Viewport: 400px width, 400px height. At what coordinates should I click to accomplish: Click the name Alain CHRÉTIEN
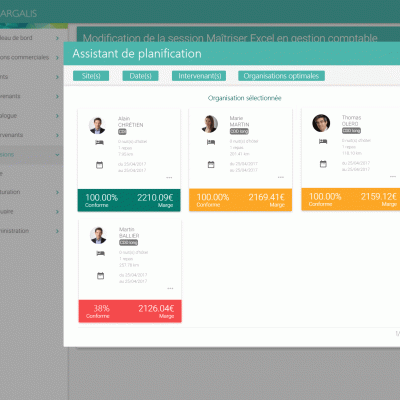(x=130, y=122)
